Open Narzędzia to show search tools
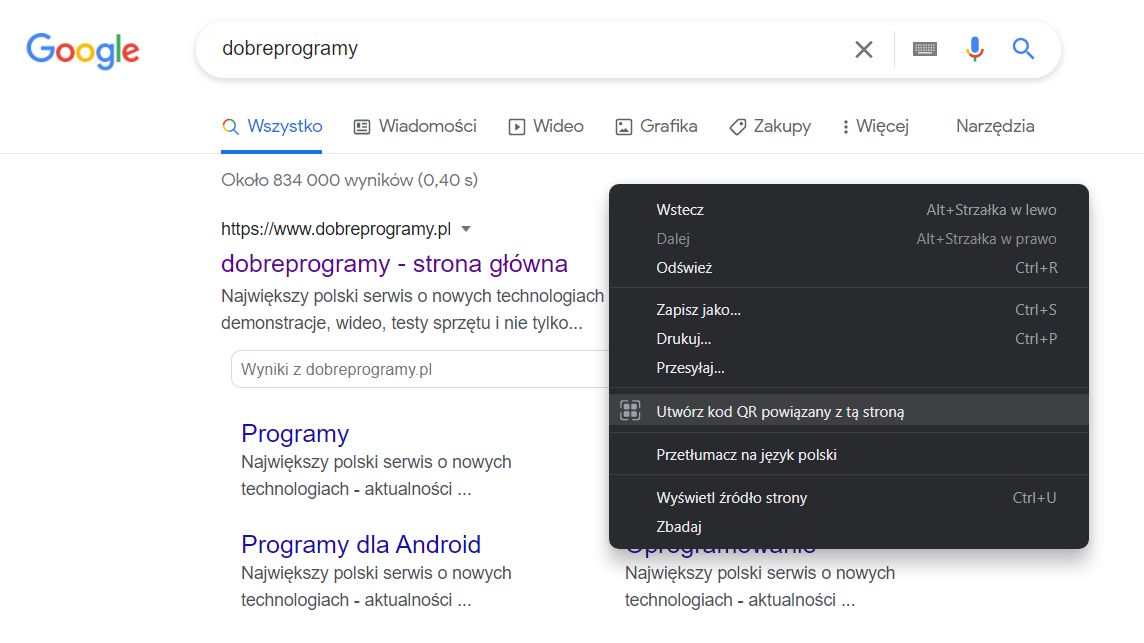 tap(994, 126)
